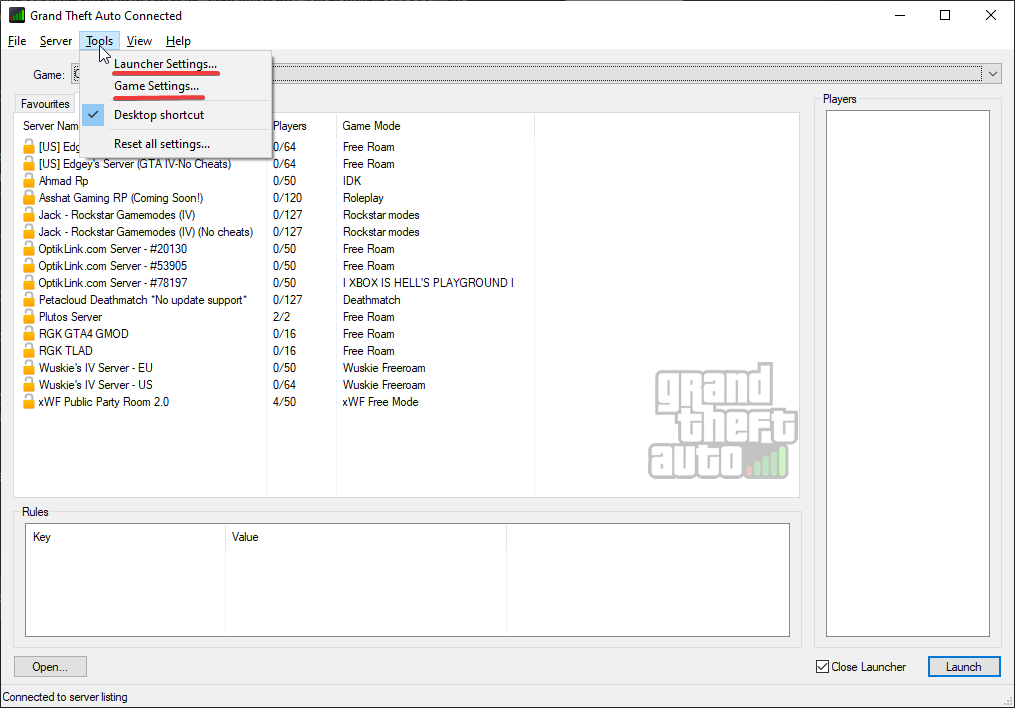Image resolution: width=1015 pixels, height=708 pixels.
Task: Click the 2/2 players count cell
Action: pyautogui.click(x=282, y=317)
